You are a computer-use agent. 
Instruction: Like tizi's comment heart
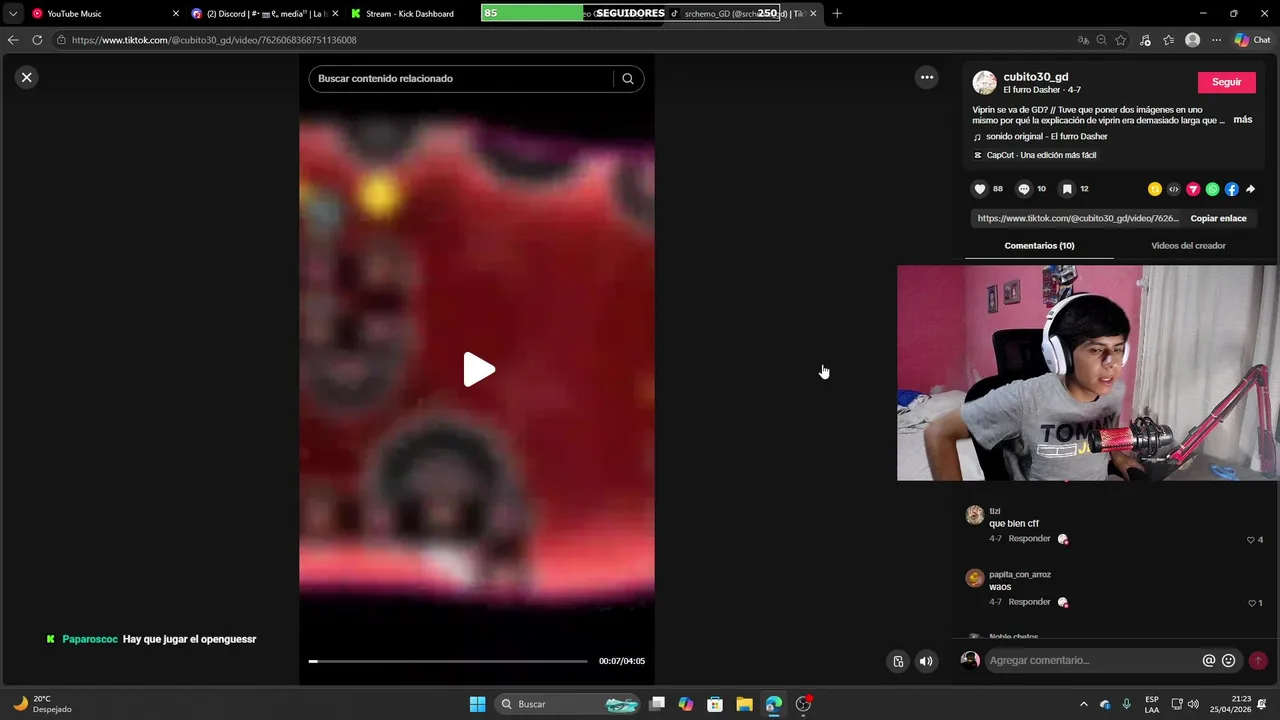pos(1250,540)
